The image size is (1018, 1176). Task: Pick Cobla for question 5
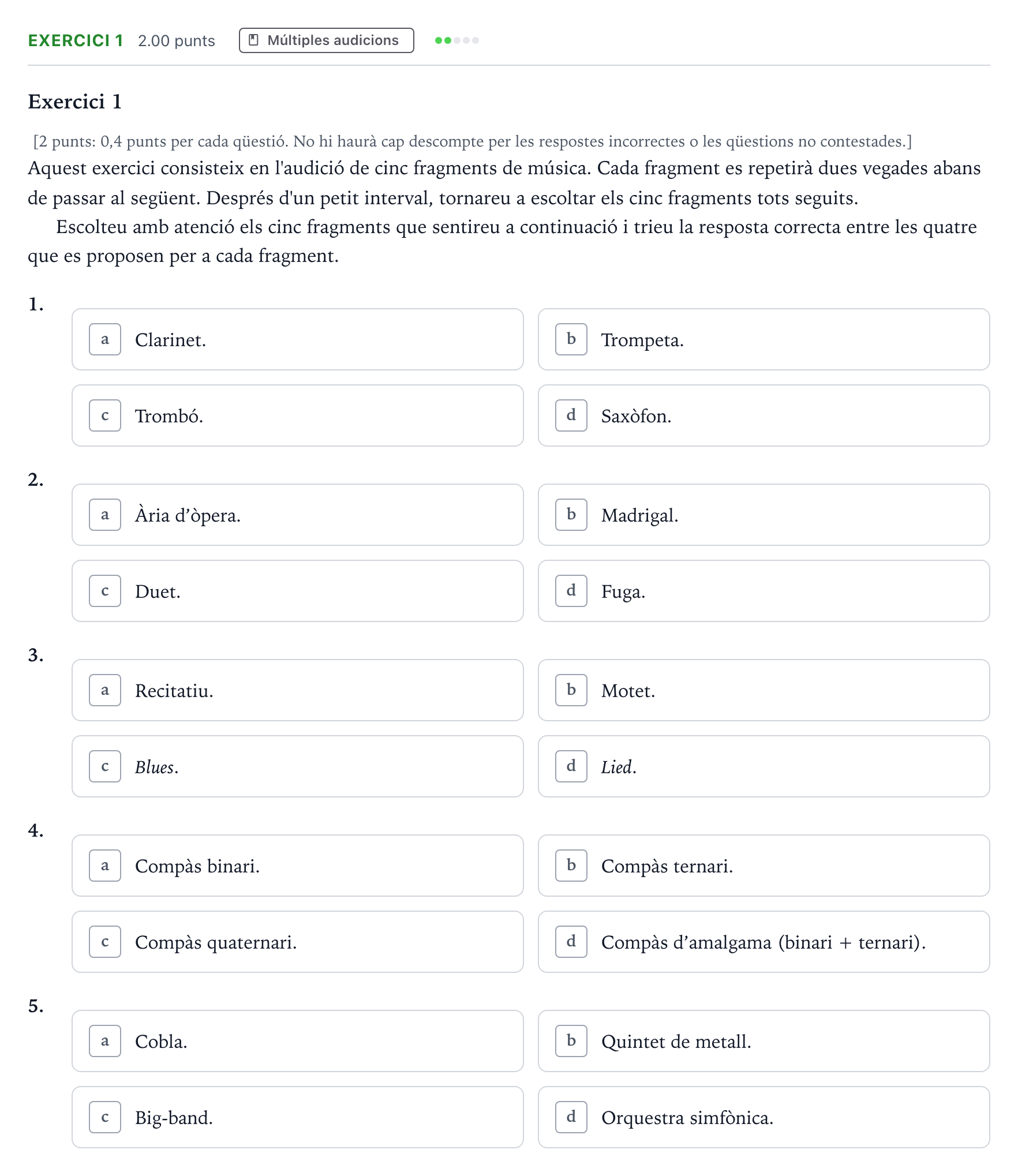pos(298,1041)
